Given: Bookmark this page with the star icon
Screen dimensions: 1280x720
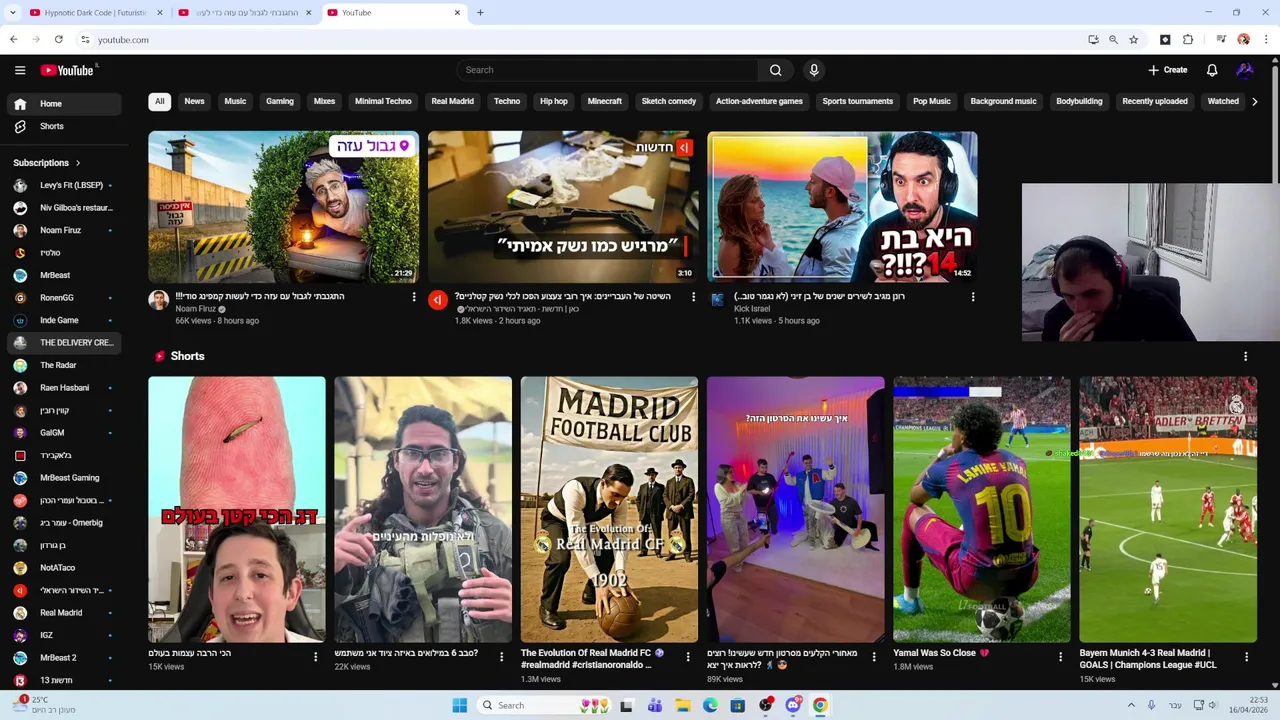Looking at the screenshot, I should 1133,40.
